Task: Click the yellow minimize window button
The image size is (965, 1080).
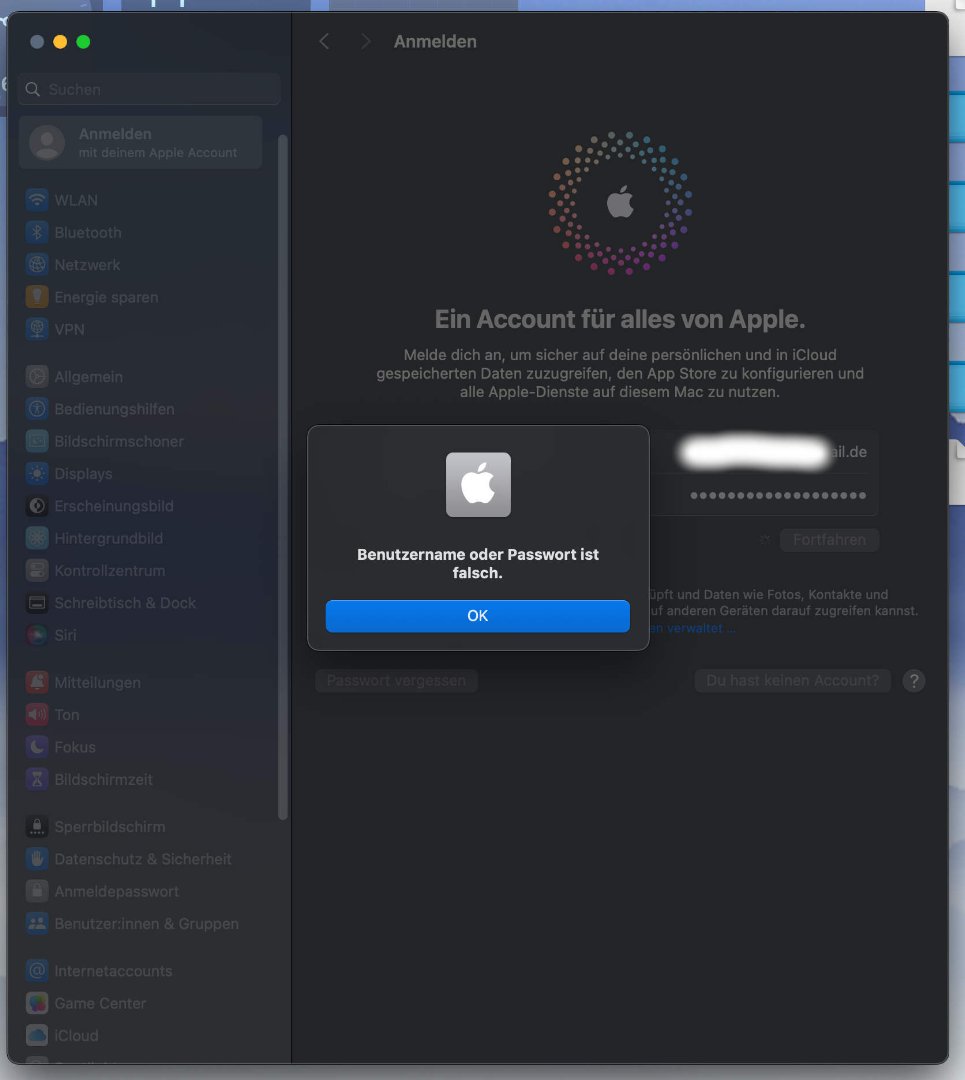Action: 60,42
